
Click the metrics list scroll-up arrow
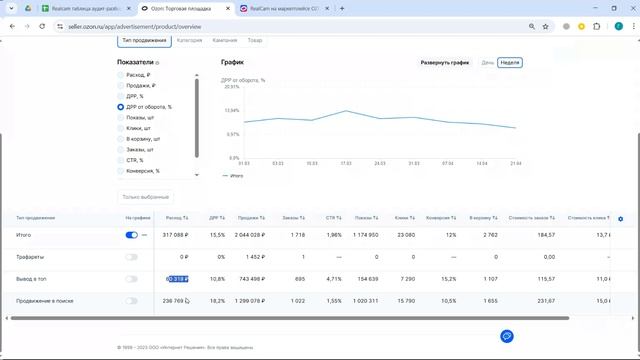197,75
